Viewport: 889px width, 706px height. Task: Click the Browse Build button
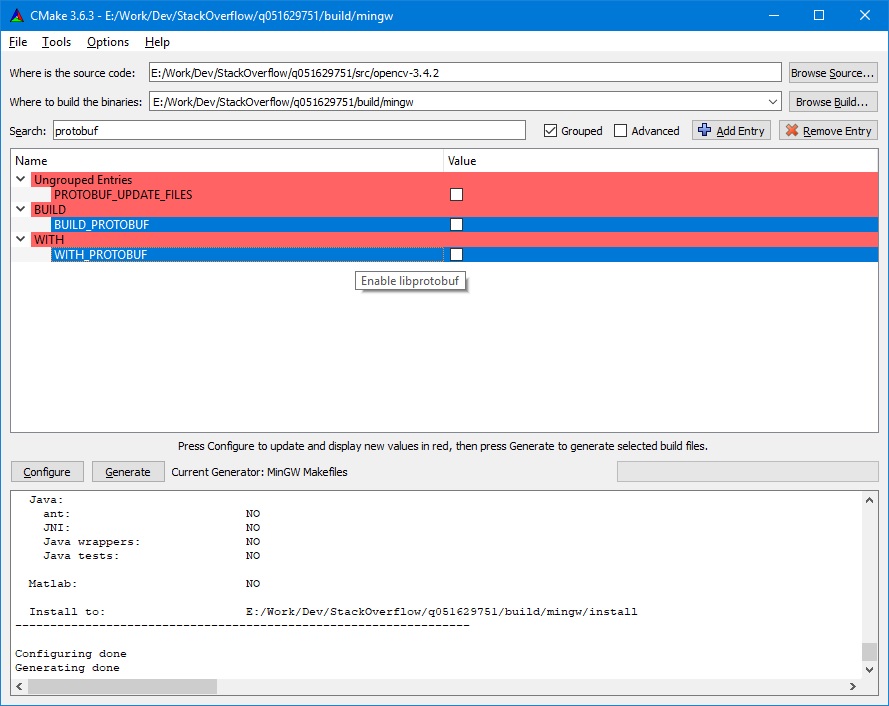click(833, 102)
